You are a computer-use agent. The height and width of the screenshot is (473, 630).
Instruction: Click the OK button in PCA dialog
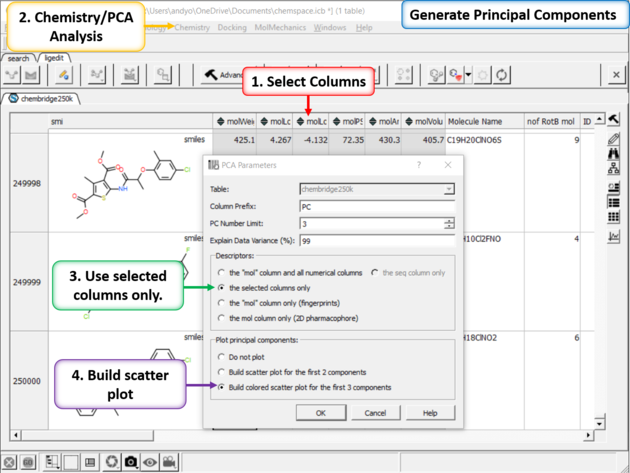tap(321, 412)
